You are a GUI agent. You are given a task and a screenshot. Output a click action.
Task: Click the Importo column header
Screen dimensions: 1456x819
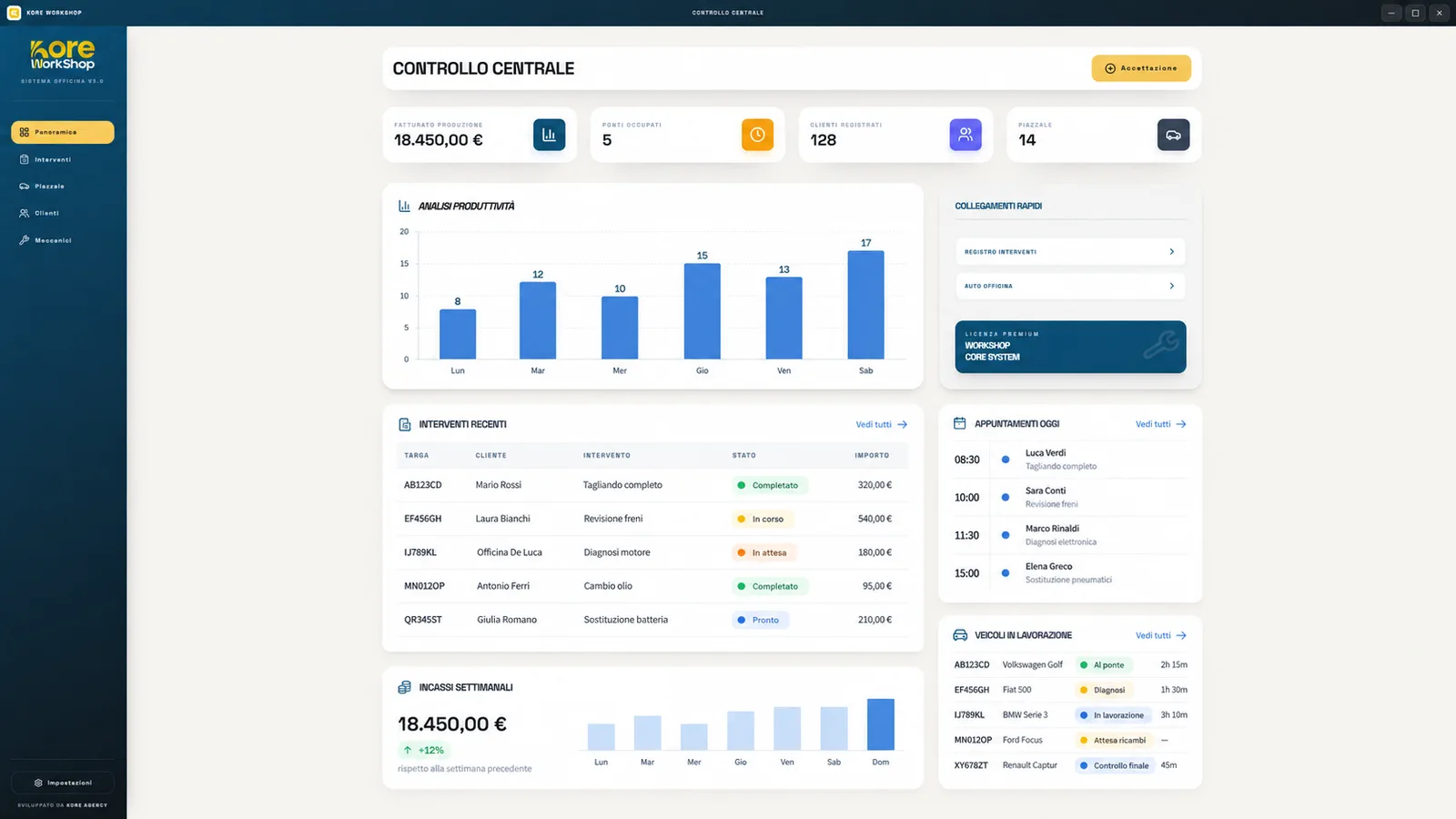point(872,455)
